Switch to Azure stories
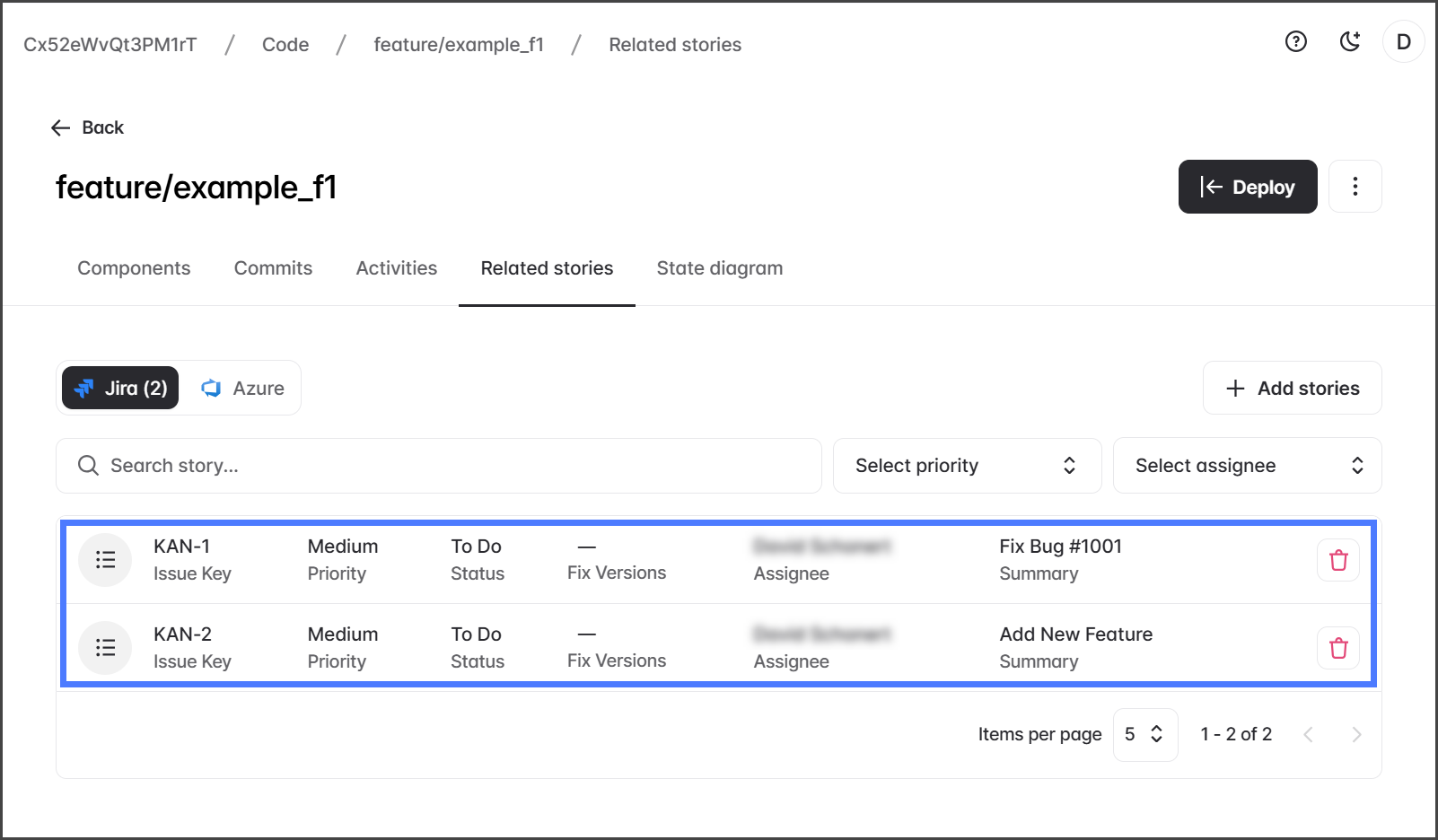Viewport: 1438px width, 840px height. [242, 389]
